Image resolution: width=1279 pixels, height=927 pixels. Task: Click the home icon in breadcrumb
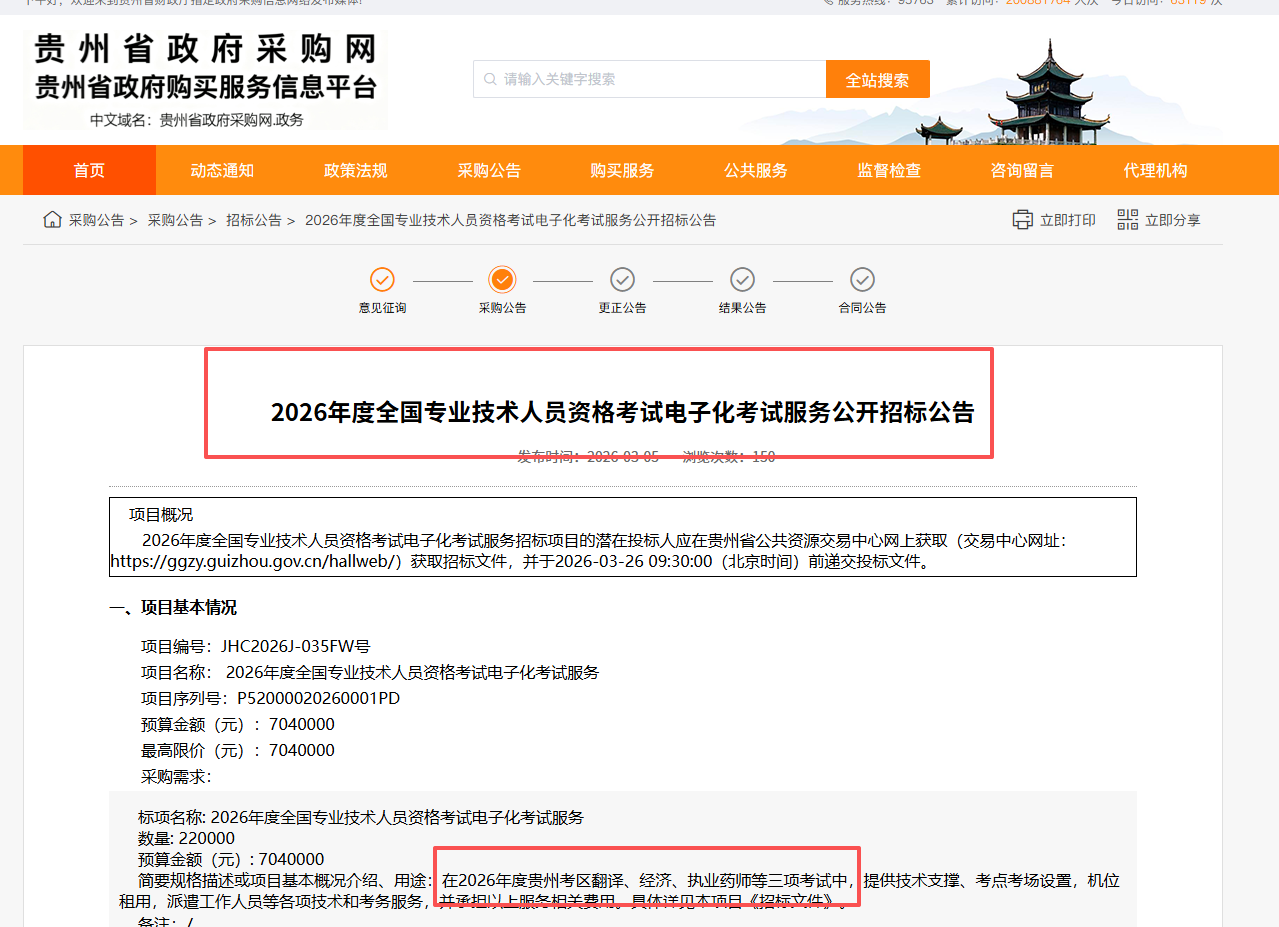(52, 220)
